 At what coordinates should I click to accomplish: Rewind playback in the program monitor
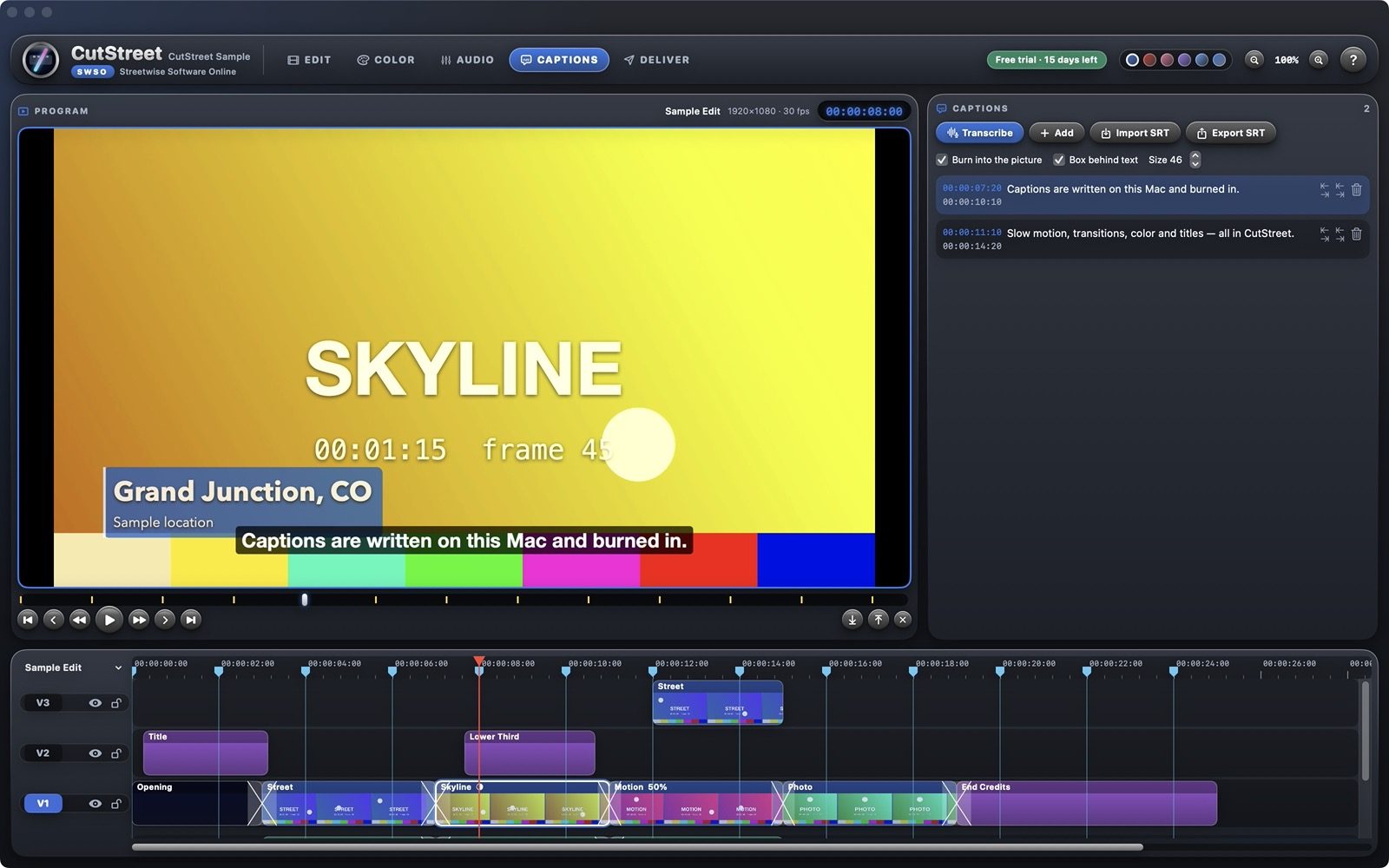click(79, 619)
